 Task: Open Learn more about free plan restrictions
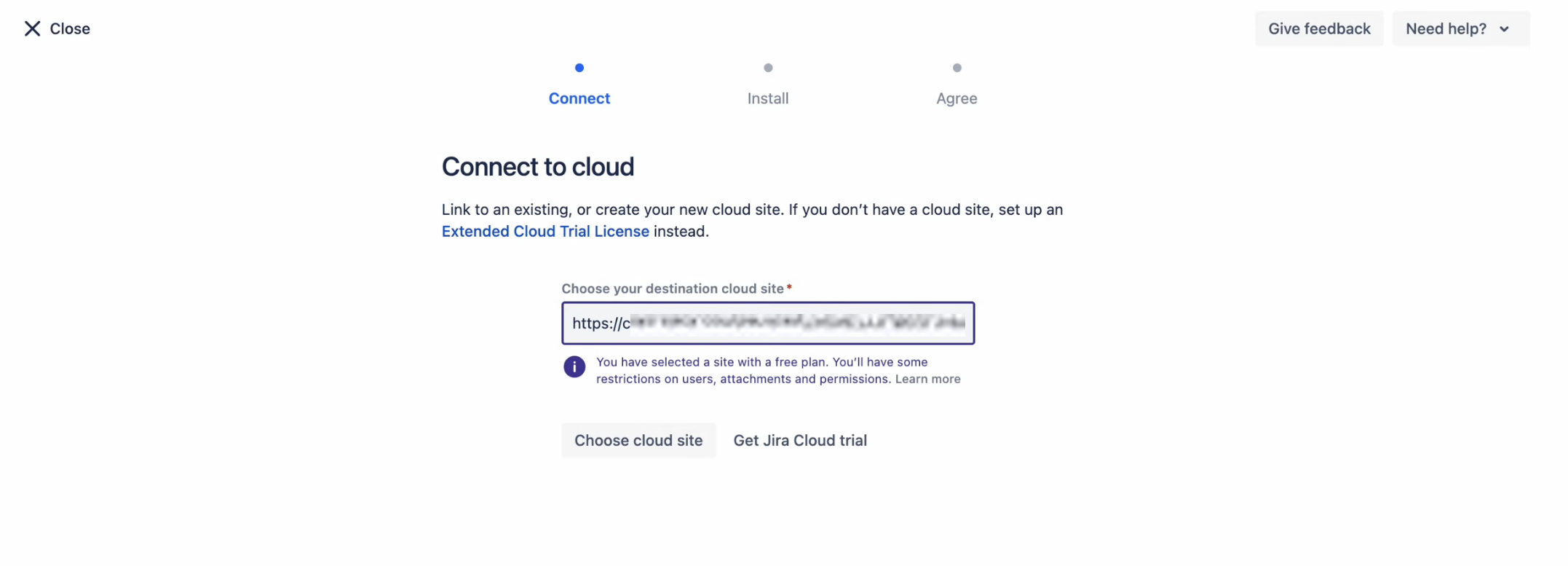[x=927, y=379]
